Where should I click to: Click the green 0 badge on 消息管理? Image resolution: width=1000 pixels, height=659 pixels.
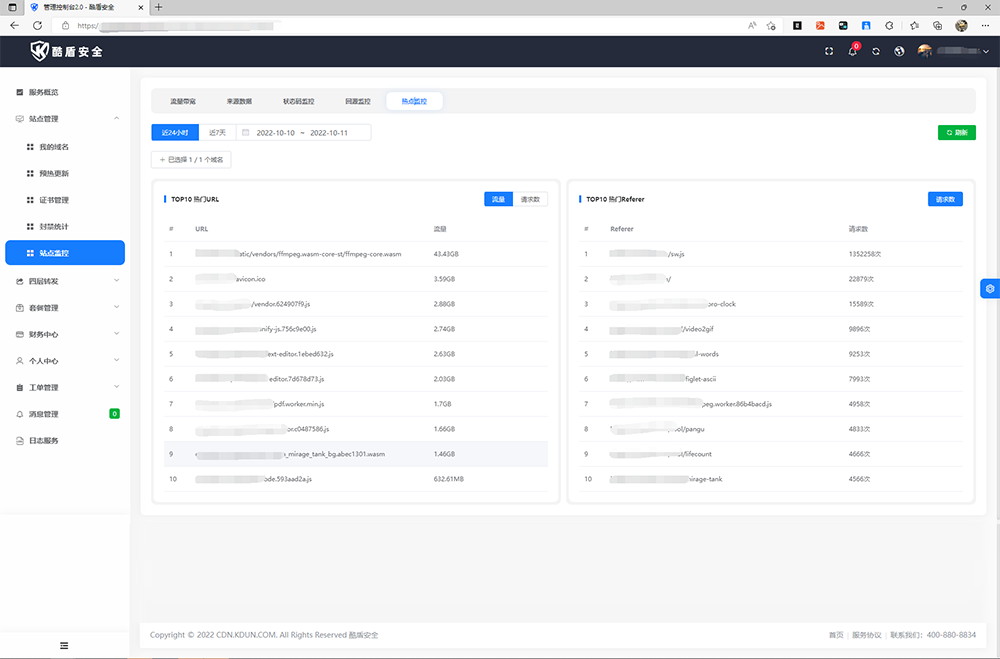coord(115,414)
